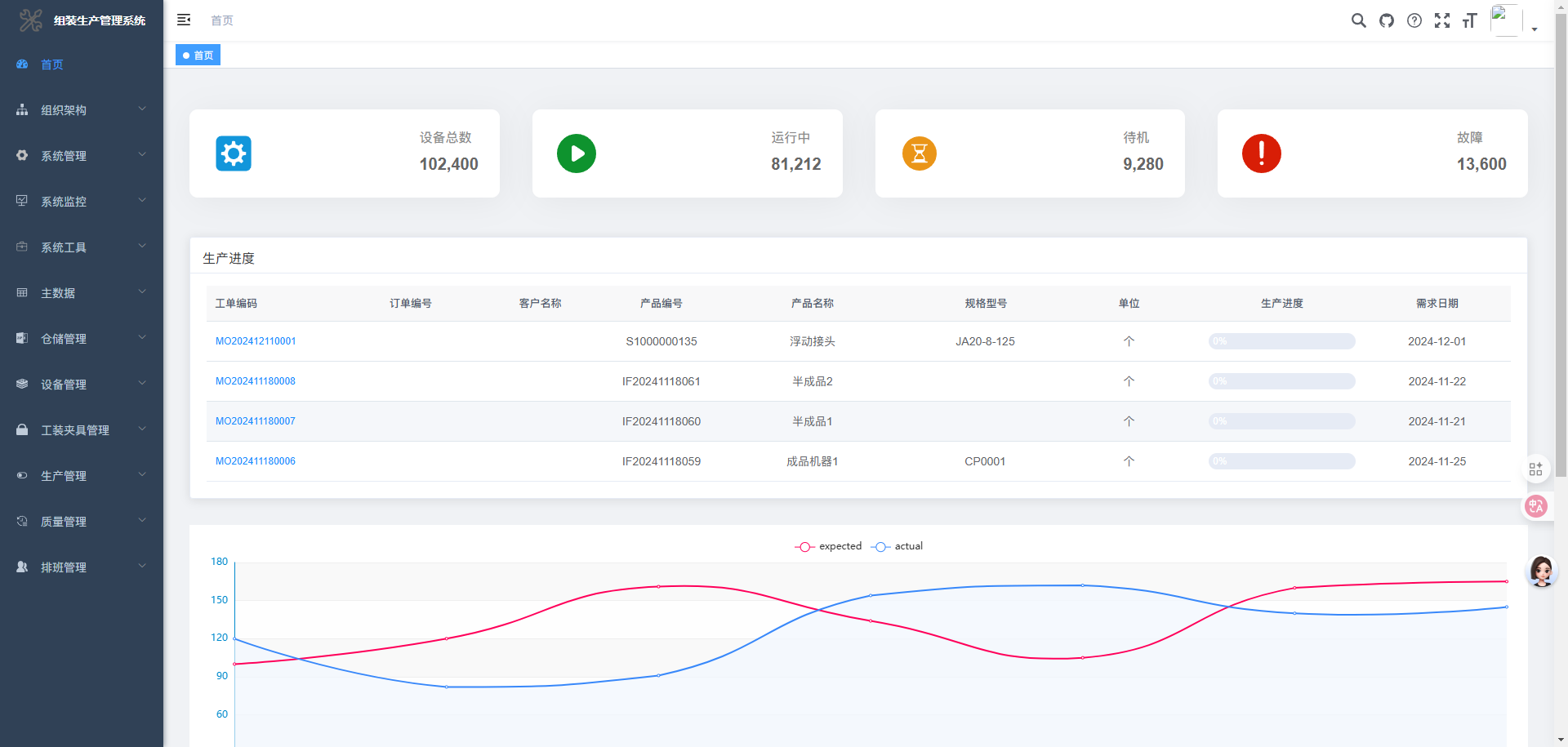The width and height of the screenshot is (1568, 747).
Task: Open work order MO202411180006
Action: [x=256, y=461]
